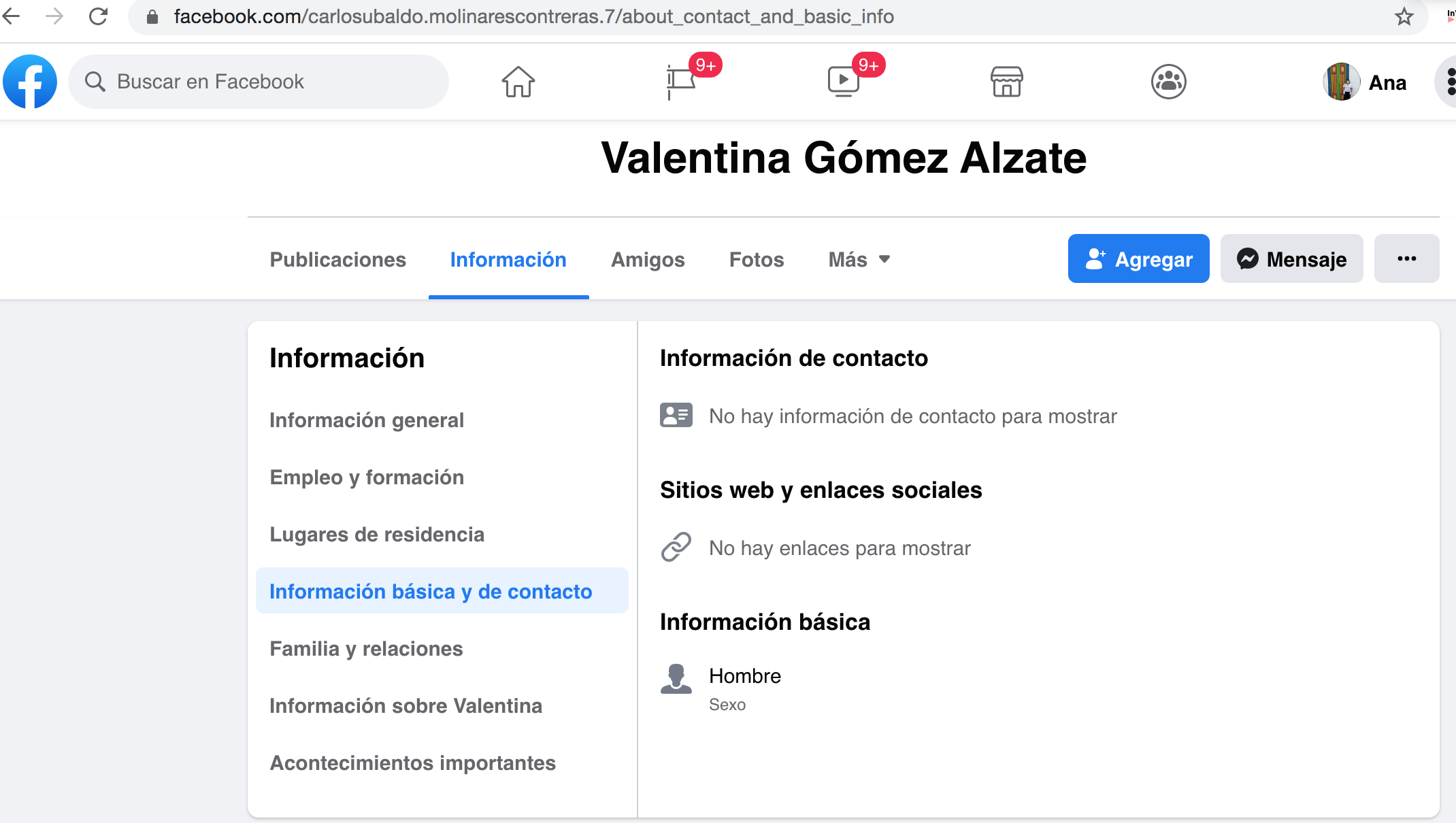Click the Ana profile name
The width and height of the screenshot is (1456, 823).
tap(1387, 82)
